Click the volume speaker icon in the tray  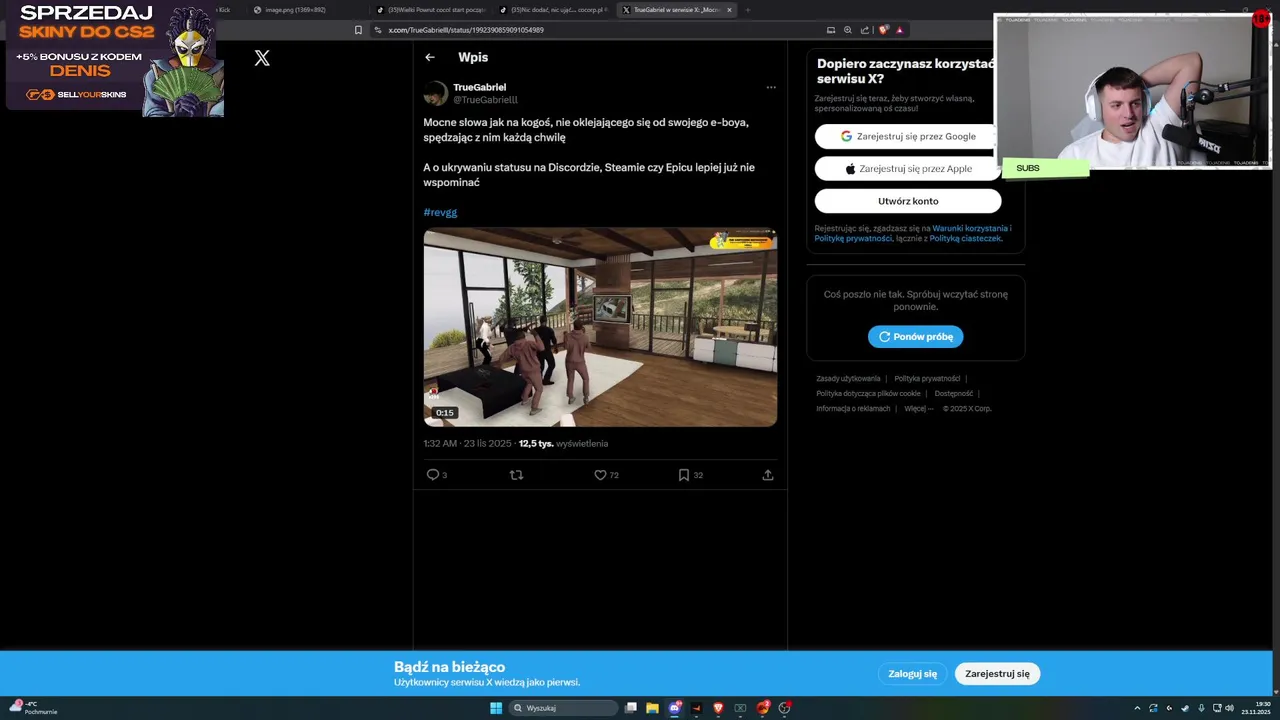1229,708
